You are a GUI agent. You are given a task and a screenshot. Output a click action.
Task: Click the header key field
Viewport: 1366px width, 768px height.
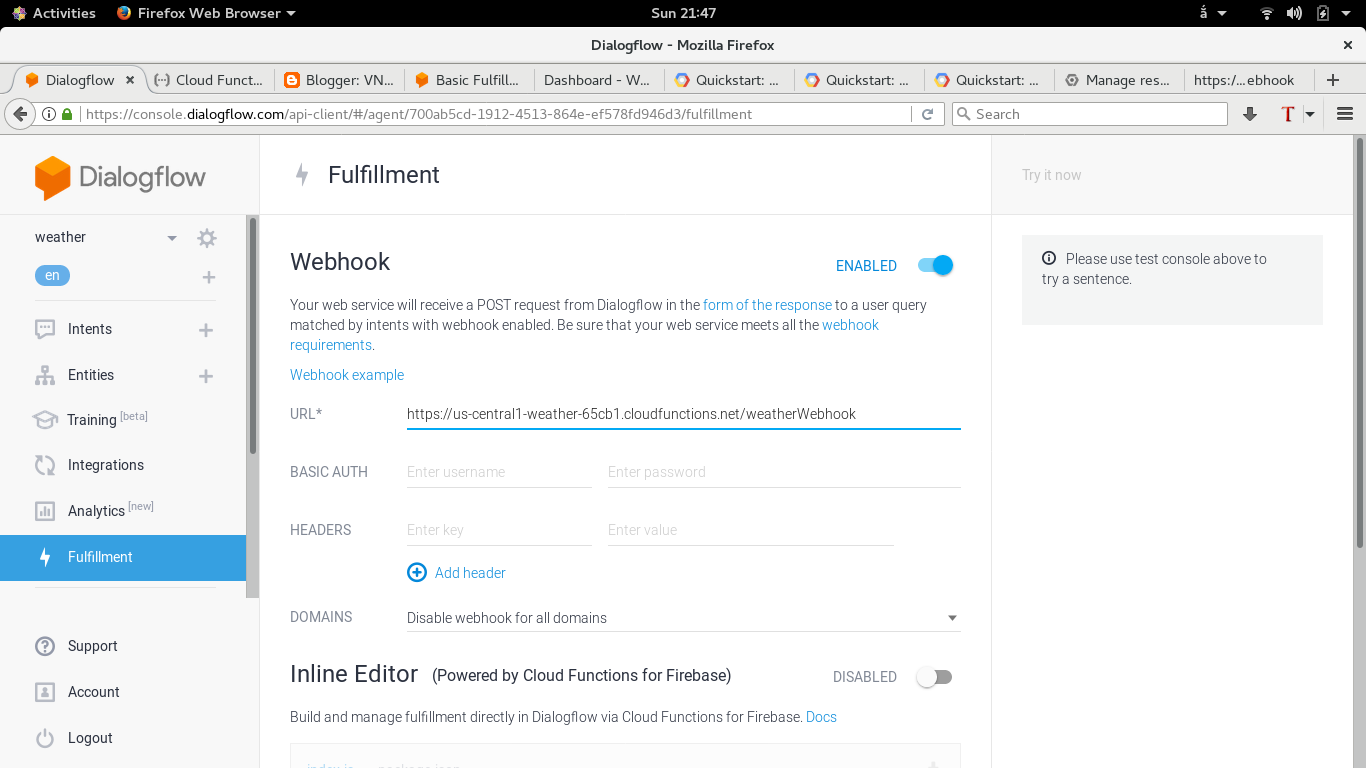[499, 530]
